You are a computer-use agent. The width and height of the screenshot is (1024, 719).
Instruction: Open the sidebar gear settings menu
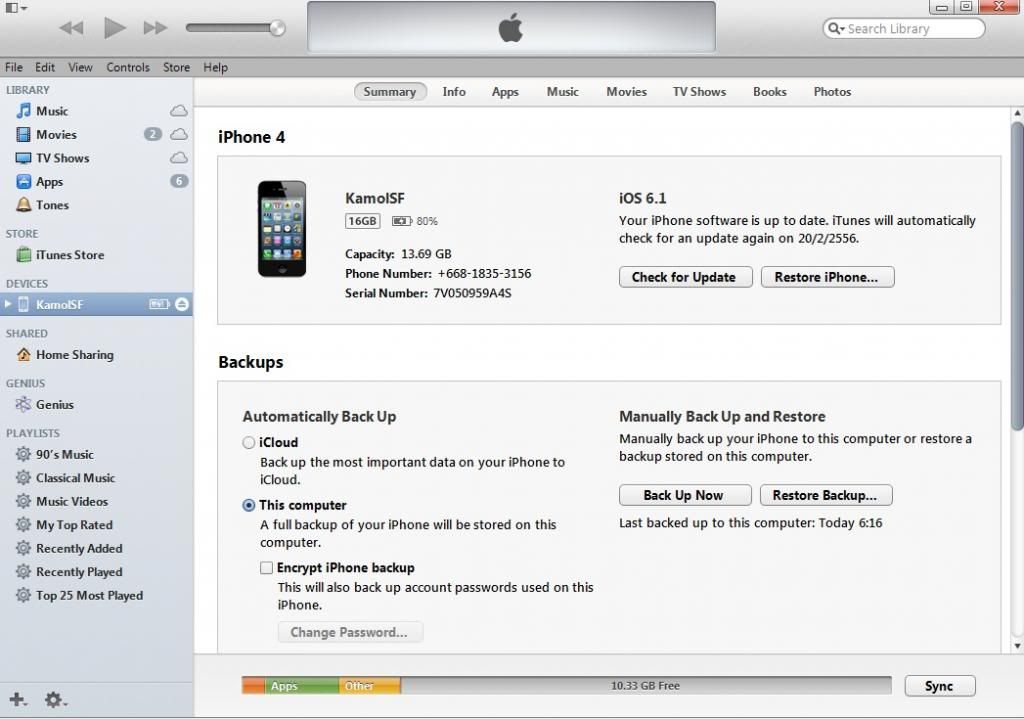55,700
